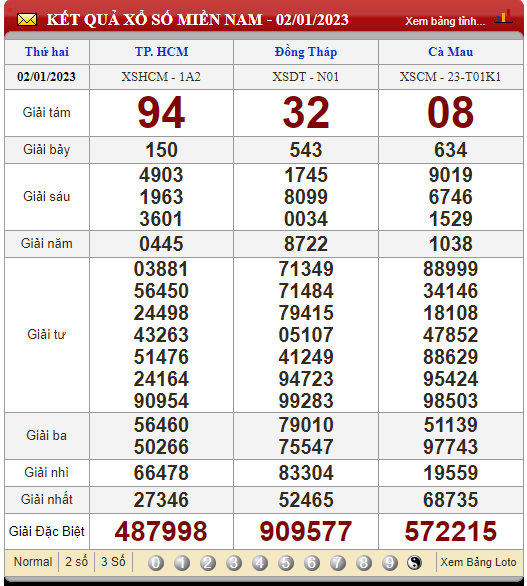
Task: Open Cà Mau province link
Action: coord(451,52)
